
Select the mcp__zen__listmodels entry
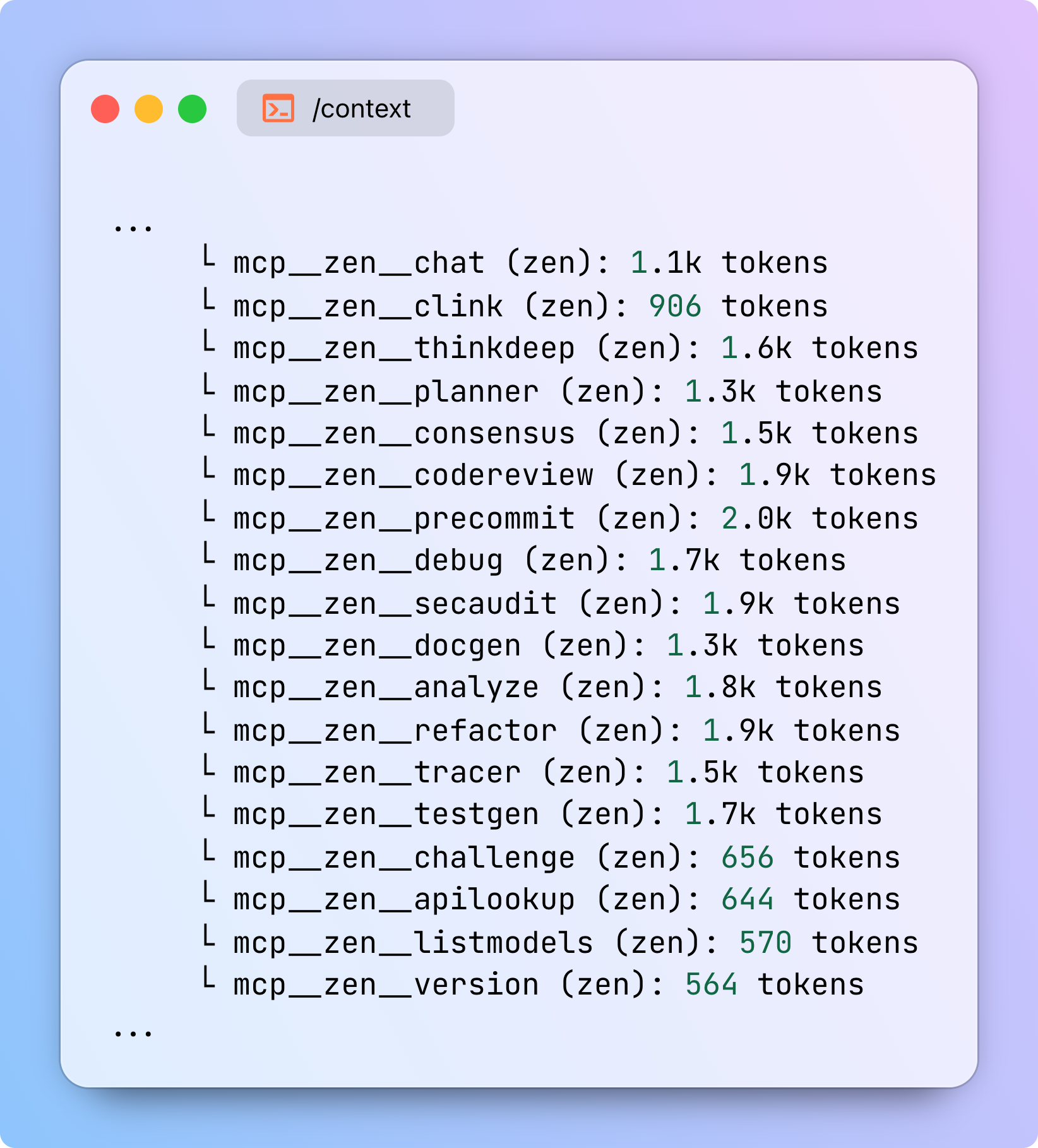(413, 943)
